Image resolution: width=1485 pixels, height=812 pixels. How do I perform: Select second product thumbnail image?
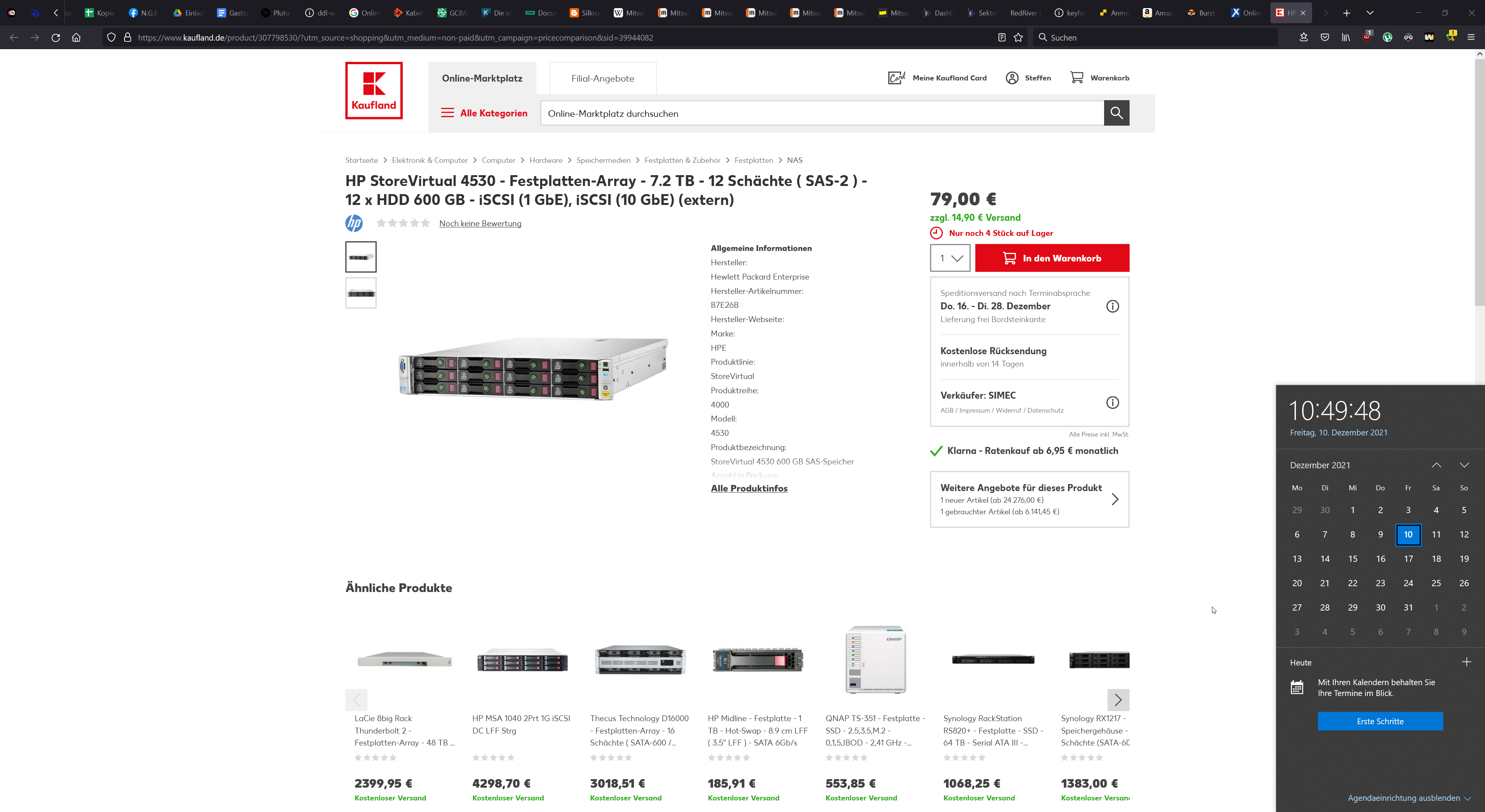click(361, 293)
